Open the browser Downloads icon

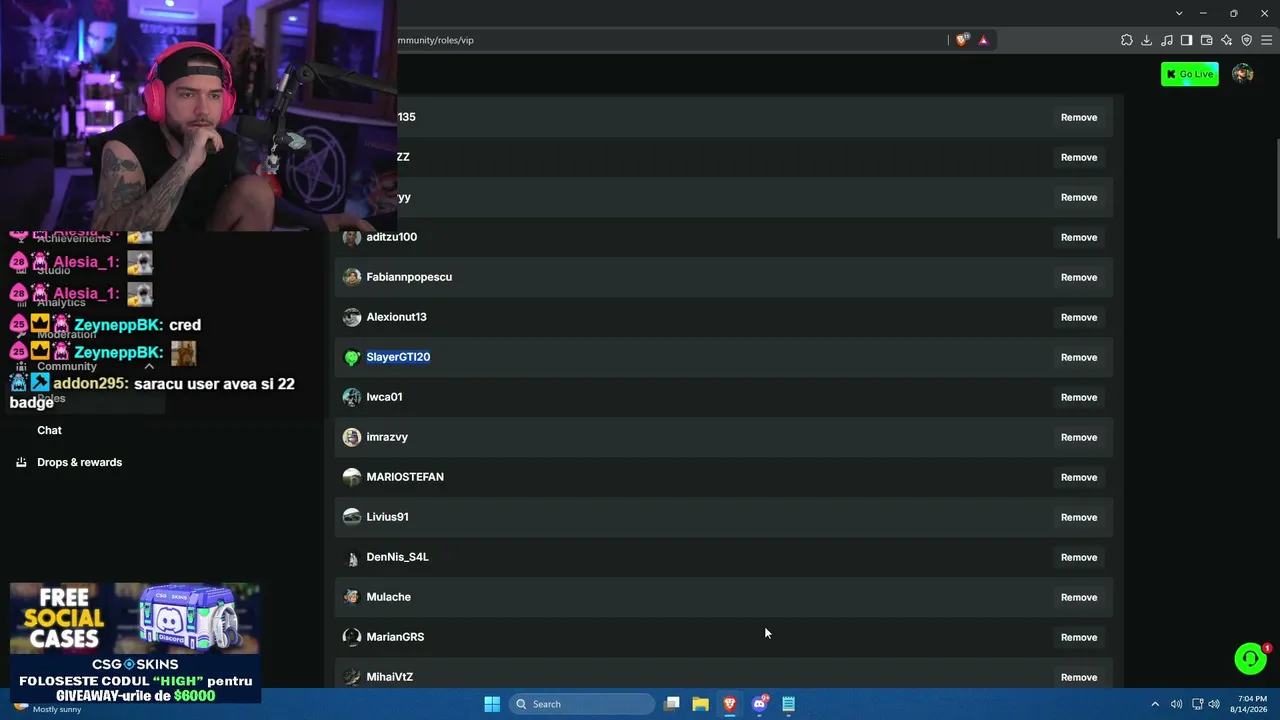[x=1147, y=40]
